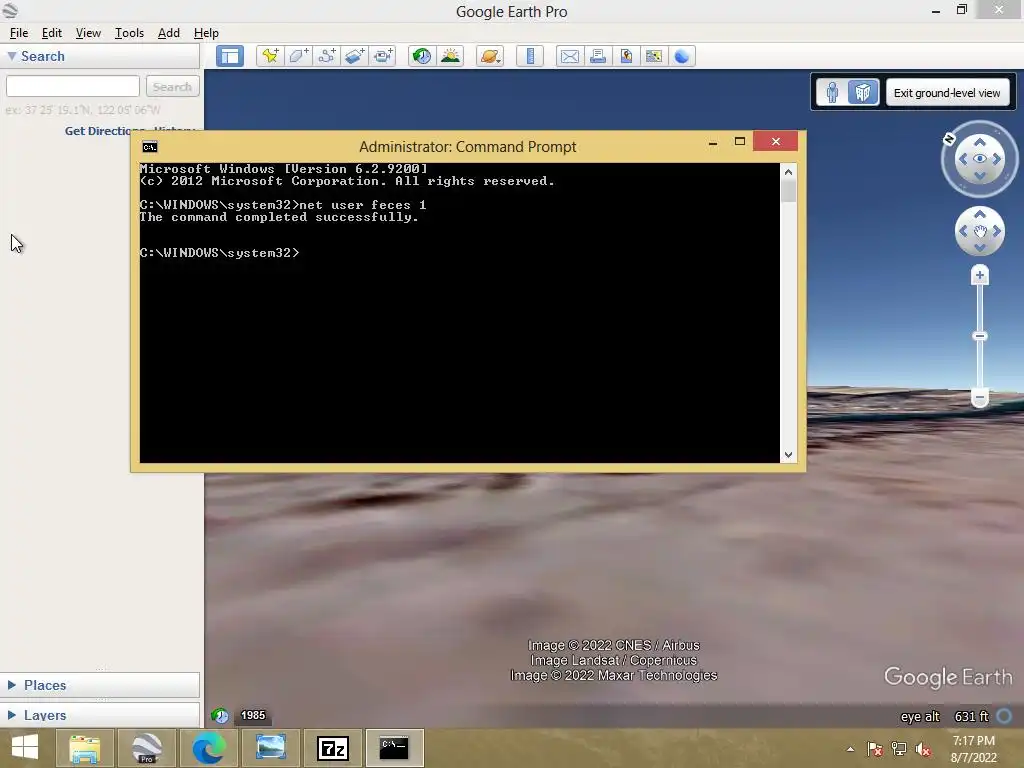Open File Explorer from the taskbar
Screen dimensions: 1024x768
[84, 748]
